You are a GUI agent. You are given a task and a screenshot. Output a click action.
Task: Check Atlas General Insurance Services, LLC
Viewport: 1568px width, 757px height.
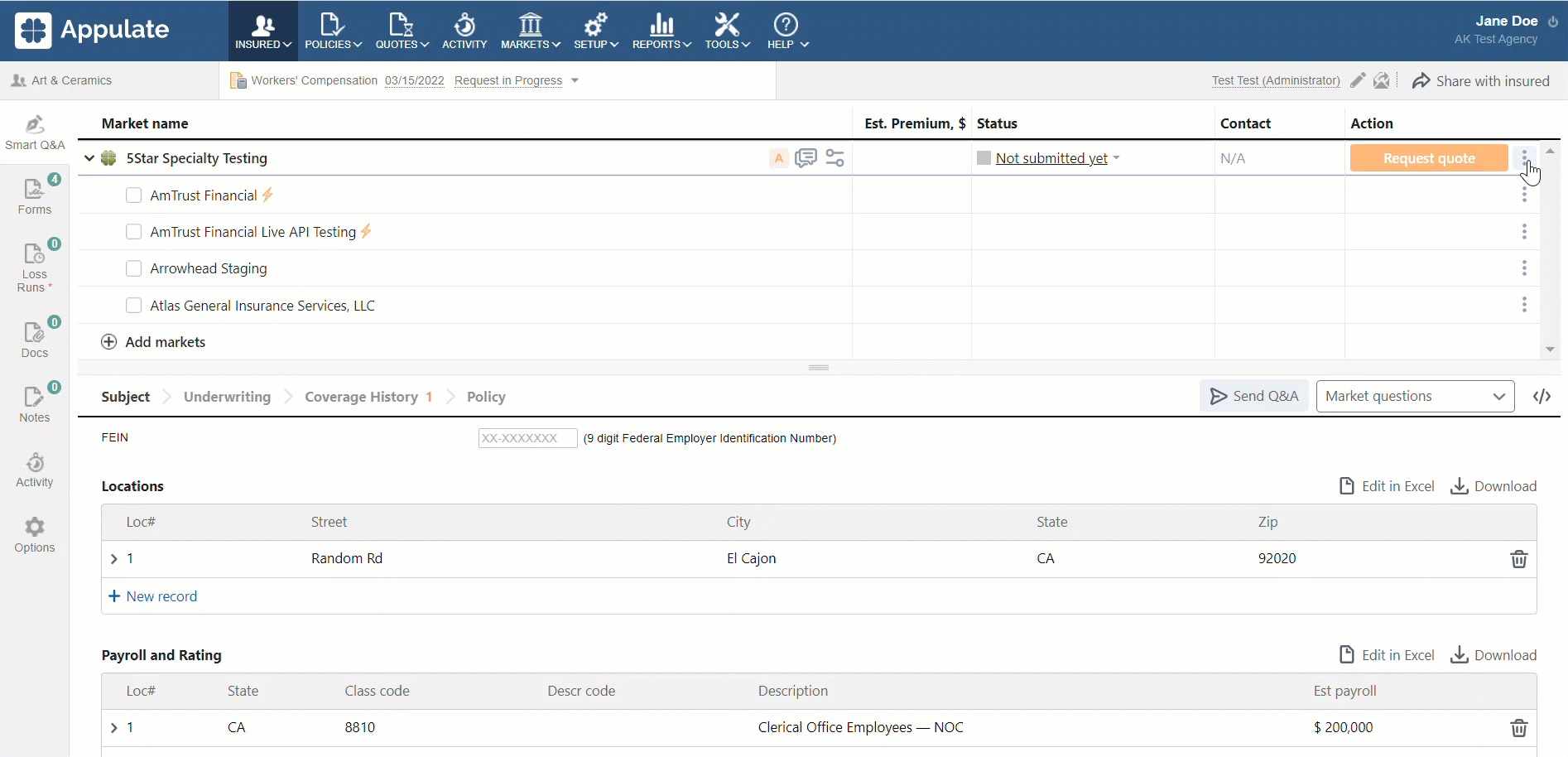[133, 306]
